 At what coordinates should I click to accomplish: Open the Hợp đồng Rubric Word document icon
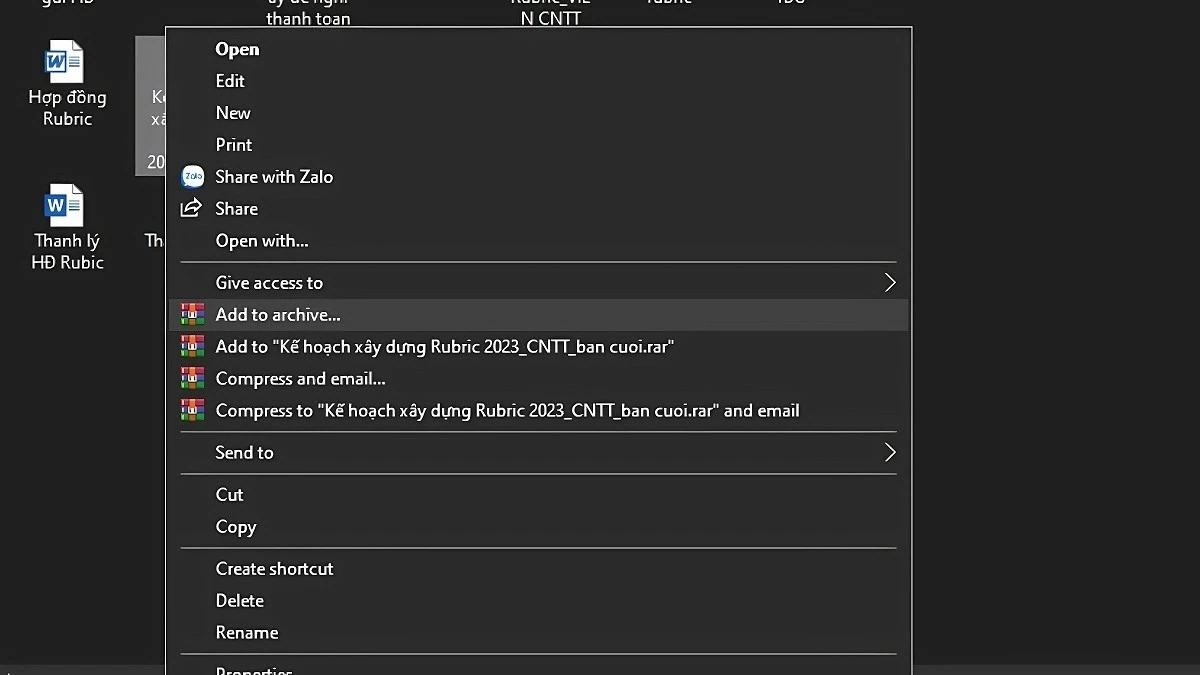(x=66, y=64)
